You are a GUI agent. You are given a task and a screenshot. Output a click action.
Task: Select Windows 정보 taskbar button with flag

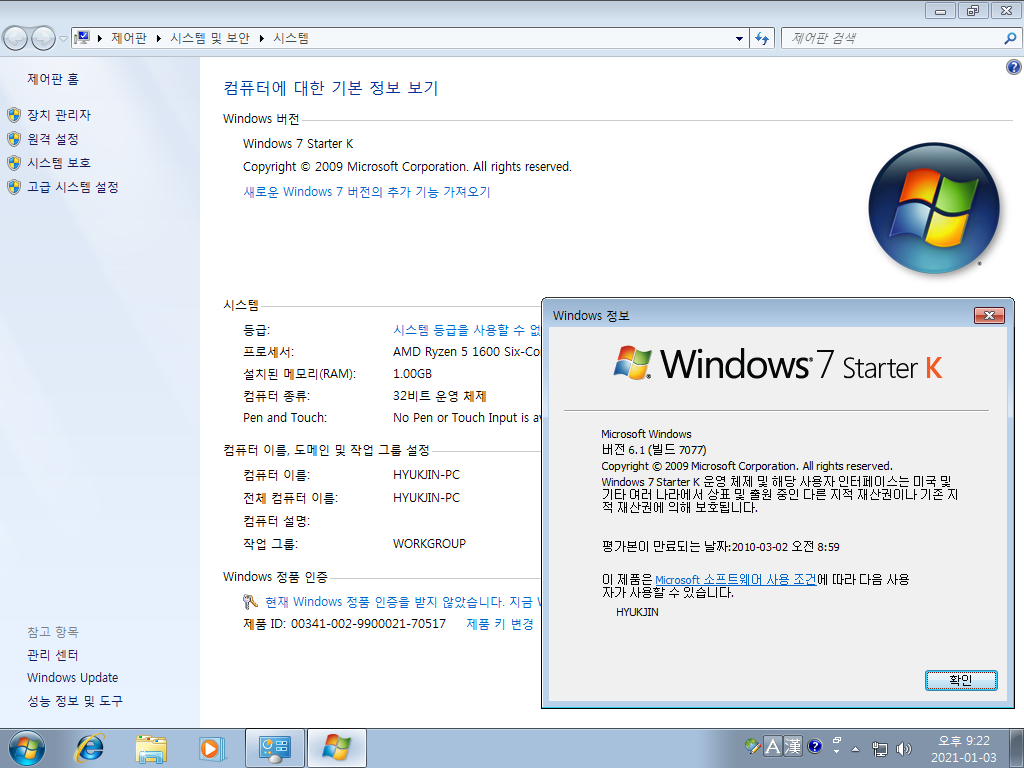point(336,748)
